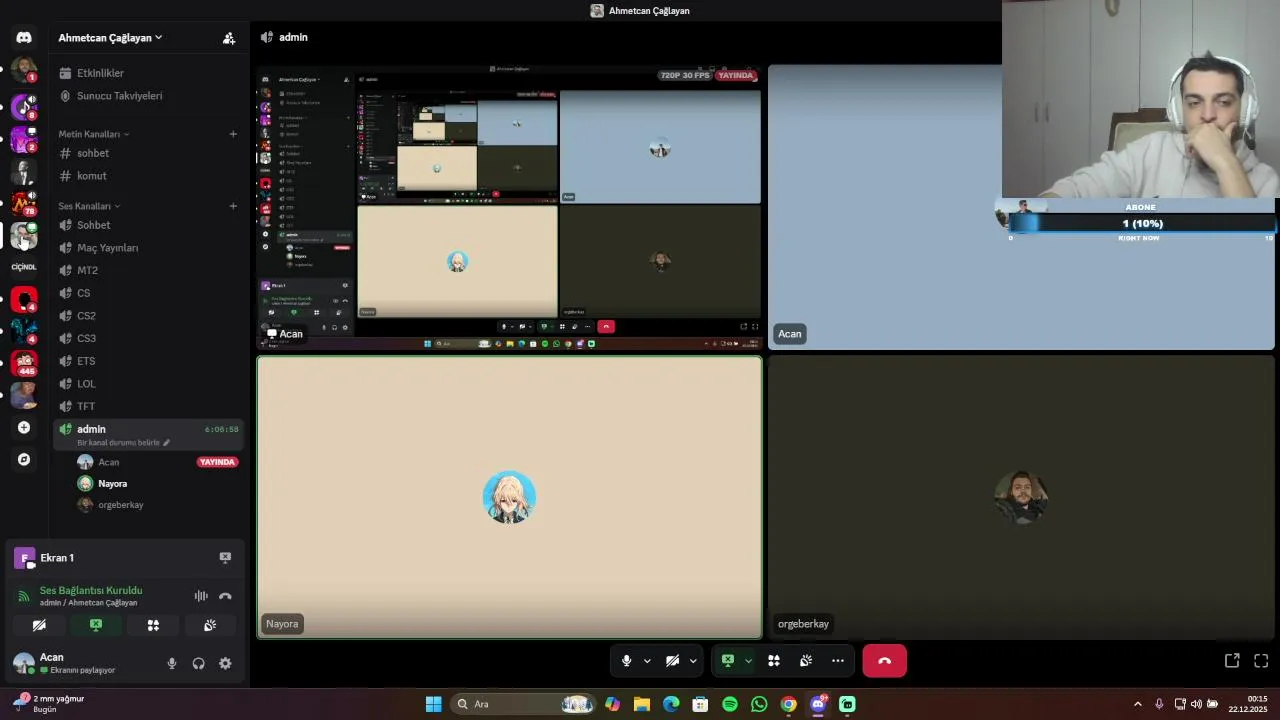The width and height of the screenshot is (1280, 720).
Task: Mute microphone next to Acan user panel
Action: [x=172, y=663]
